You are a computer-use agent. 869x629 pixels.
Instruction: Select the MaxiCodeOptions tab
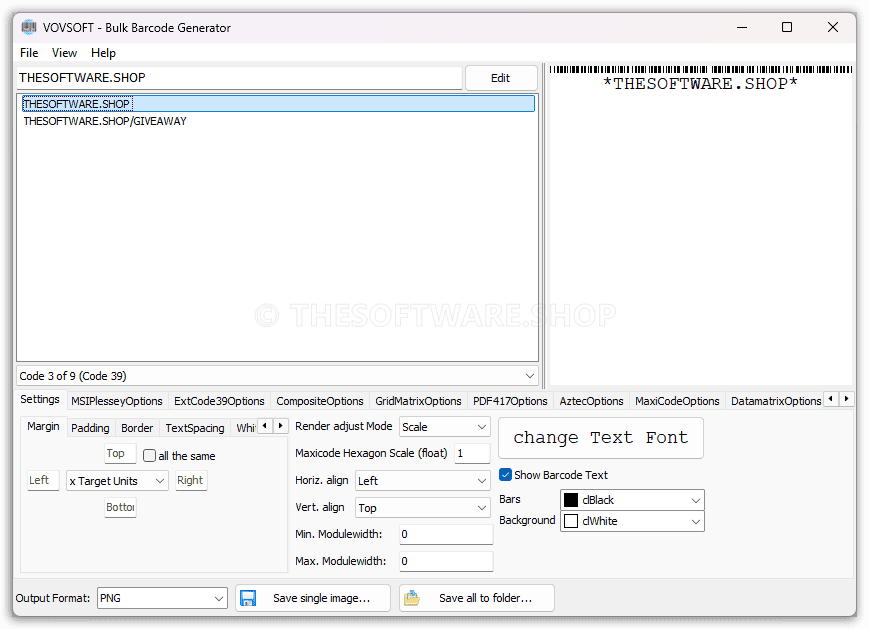pos(677,401)
